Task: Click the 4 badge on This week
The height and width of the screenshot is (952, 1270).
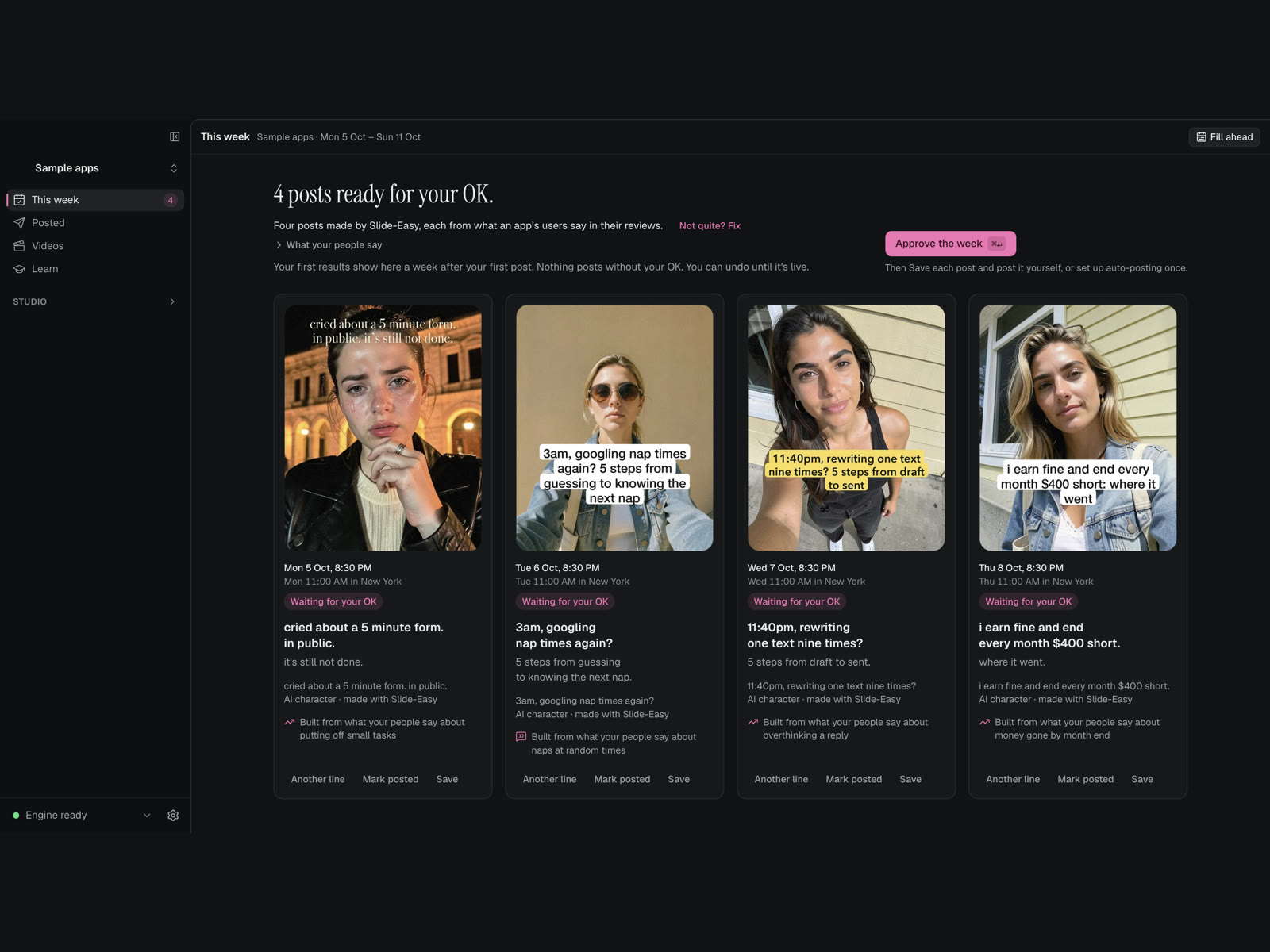Action: click(x=170, y=200)
